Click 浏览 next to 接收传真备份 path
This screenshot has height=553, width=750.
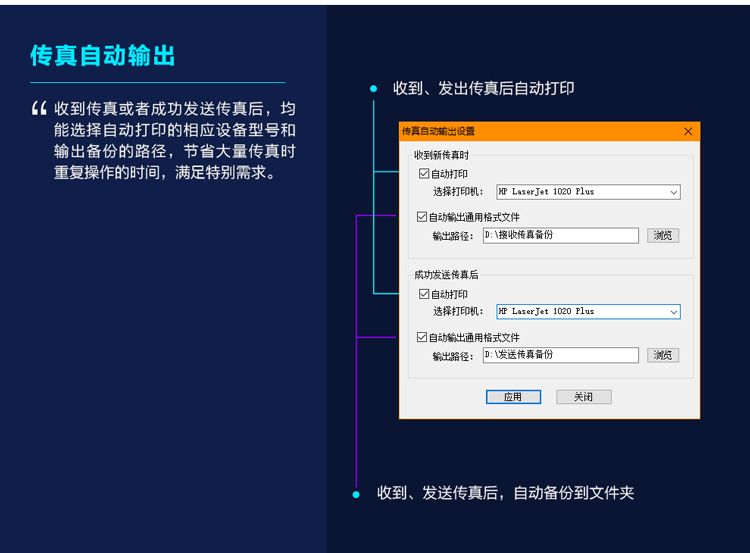(663, 235)
